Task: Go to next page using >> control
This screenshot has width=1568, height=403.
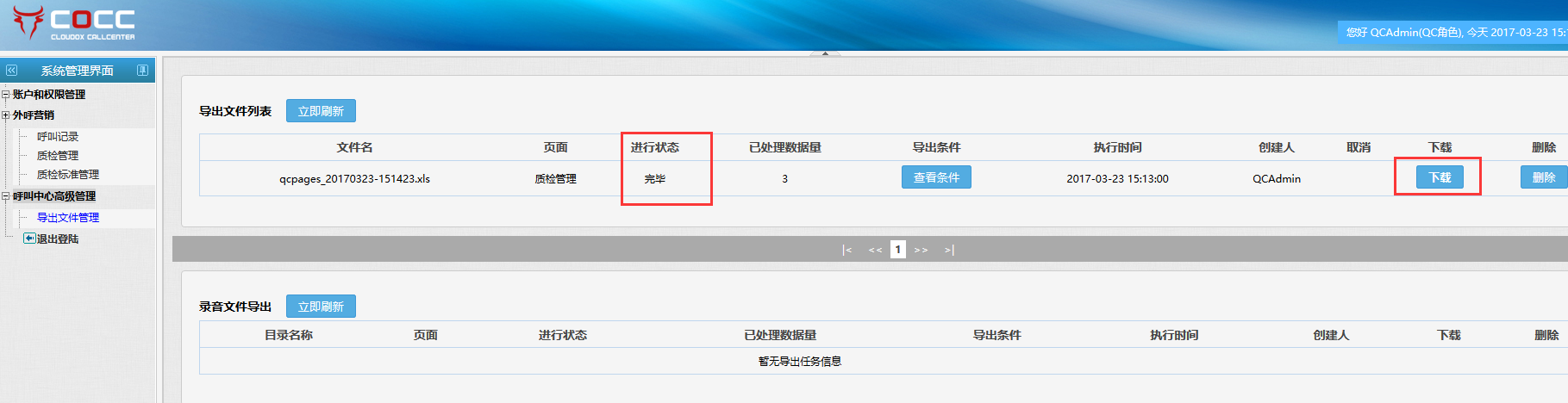Action: click(921, 250)
